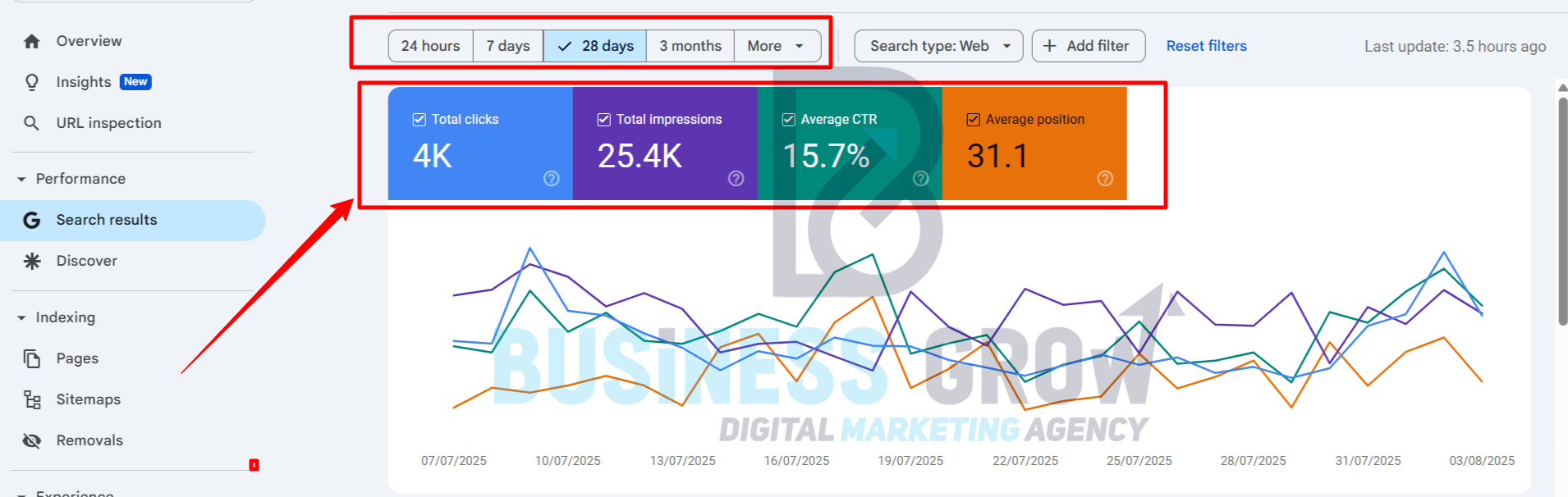Screen dimensions: 1568x497
Task: Select the 24 hours date range
Action: pos(431,46)
